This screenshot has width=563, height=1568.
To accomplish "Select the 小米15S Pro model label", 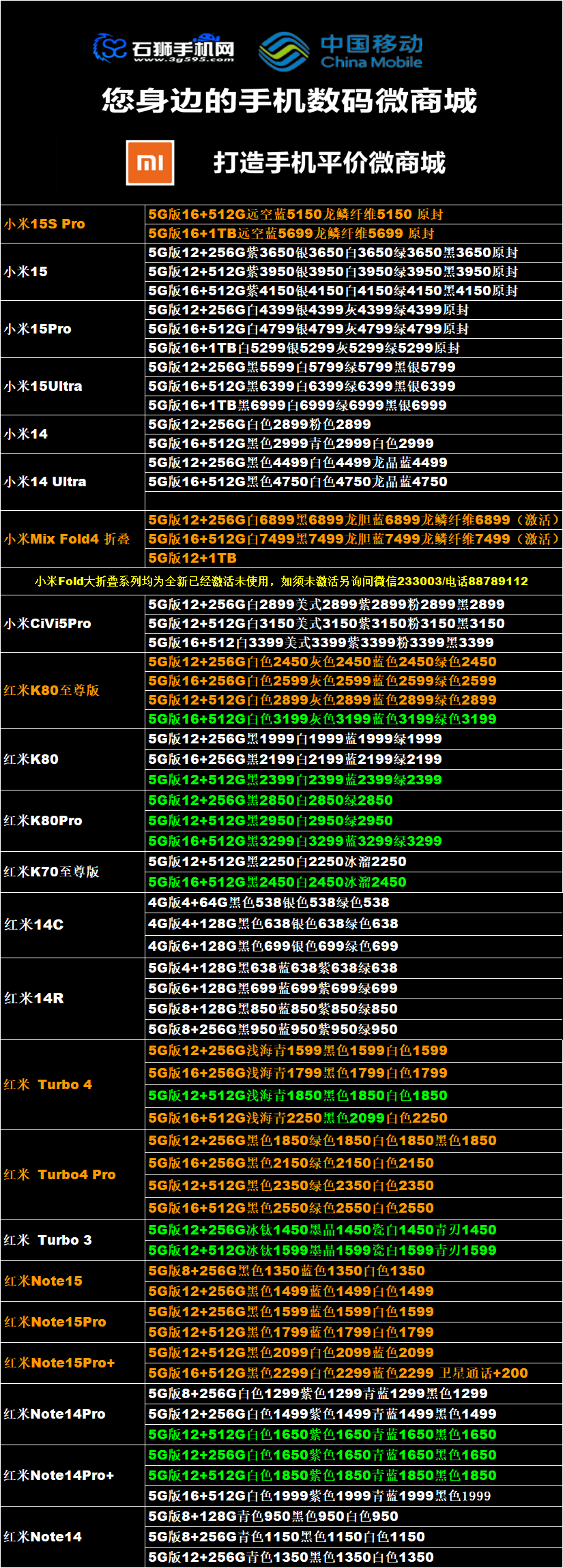I will pyautogui.click(x=45, y=224).
